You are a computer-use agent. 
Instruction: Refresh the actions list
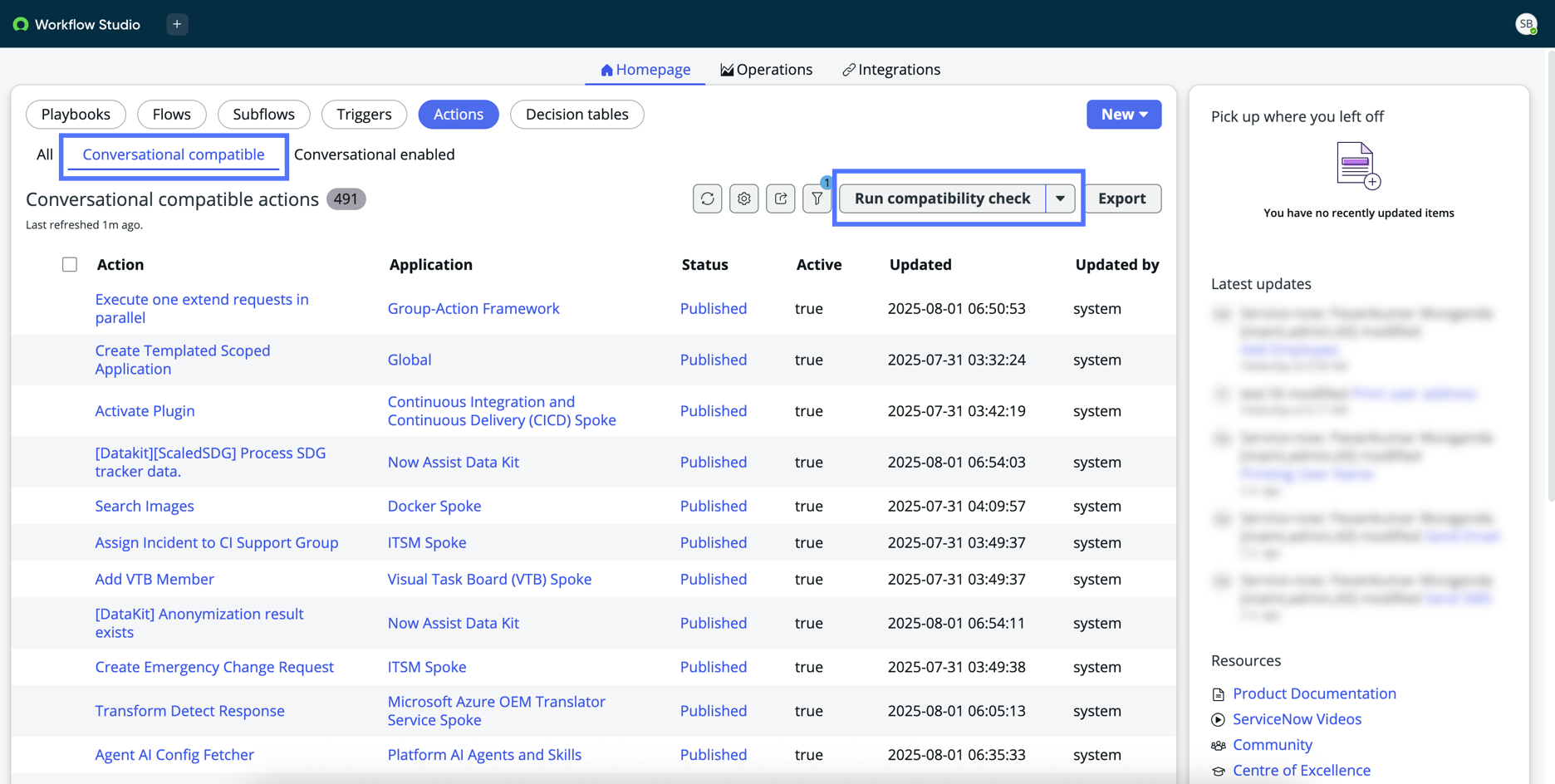[x=708, y=198]
